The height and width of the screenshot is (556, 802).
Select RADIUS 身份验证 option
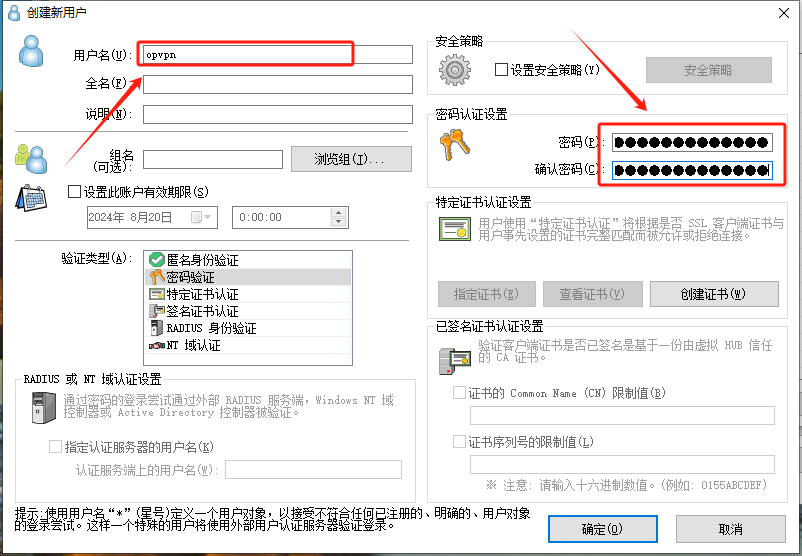(210, 328)
